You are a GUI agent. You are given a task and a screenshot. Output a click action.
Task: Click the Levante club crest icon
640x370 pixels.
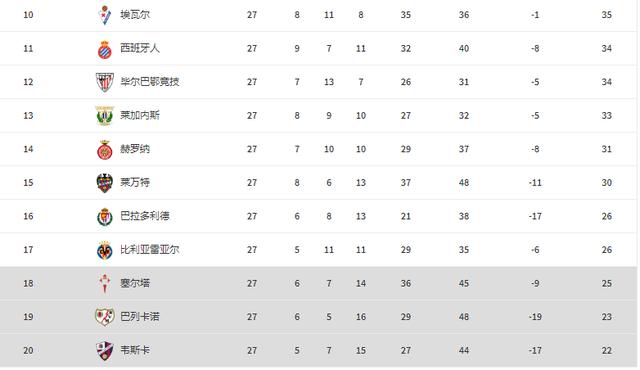click(x=105, y=183)
